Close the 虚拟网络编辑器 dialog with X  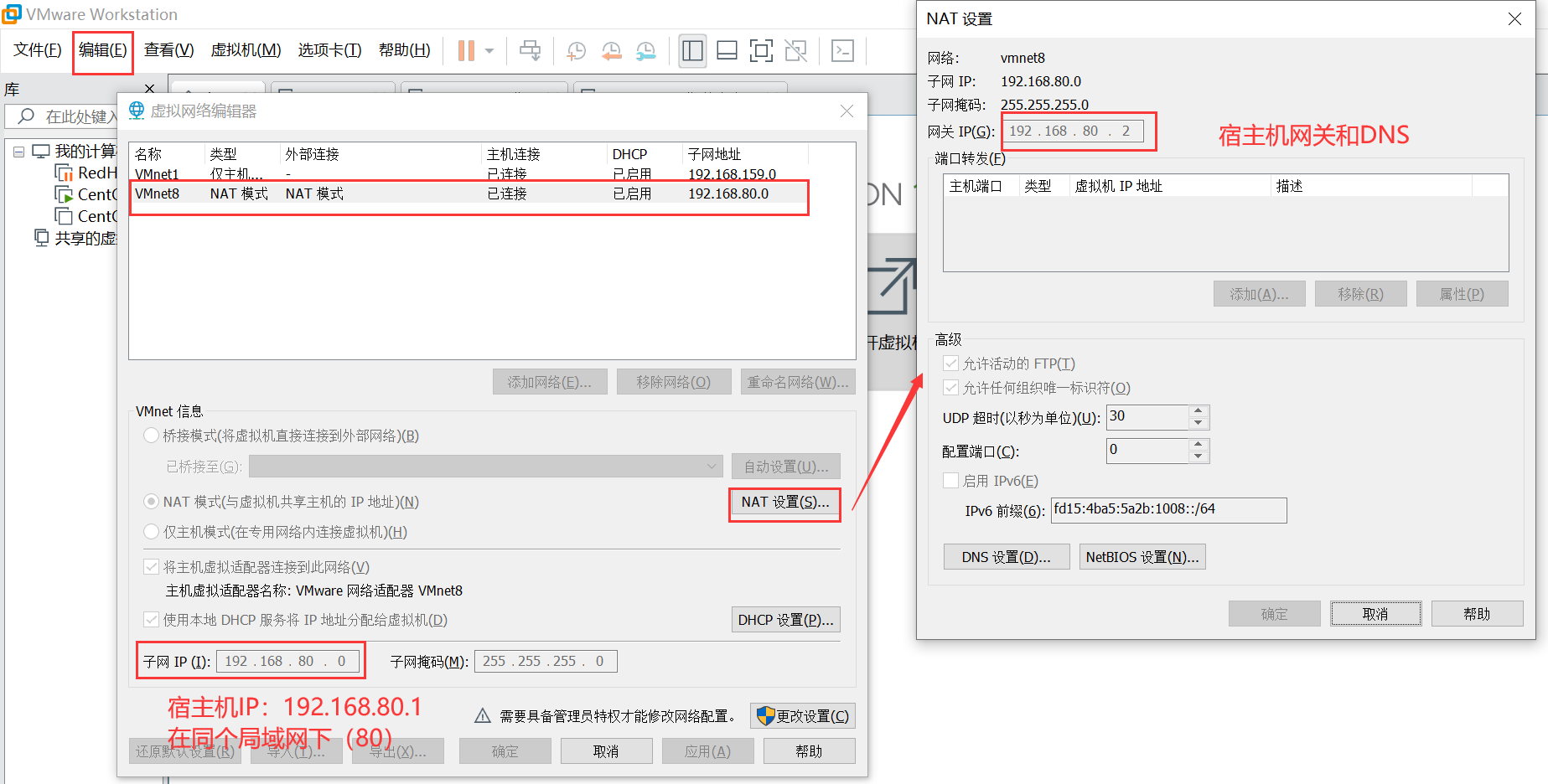coord(846,111)
